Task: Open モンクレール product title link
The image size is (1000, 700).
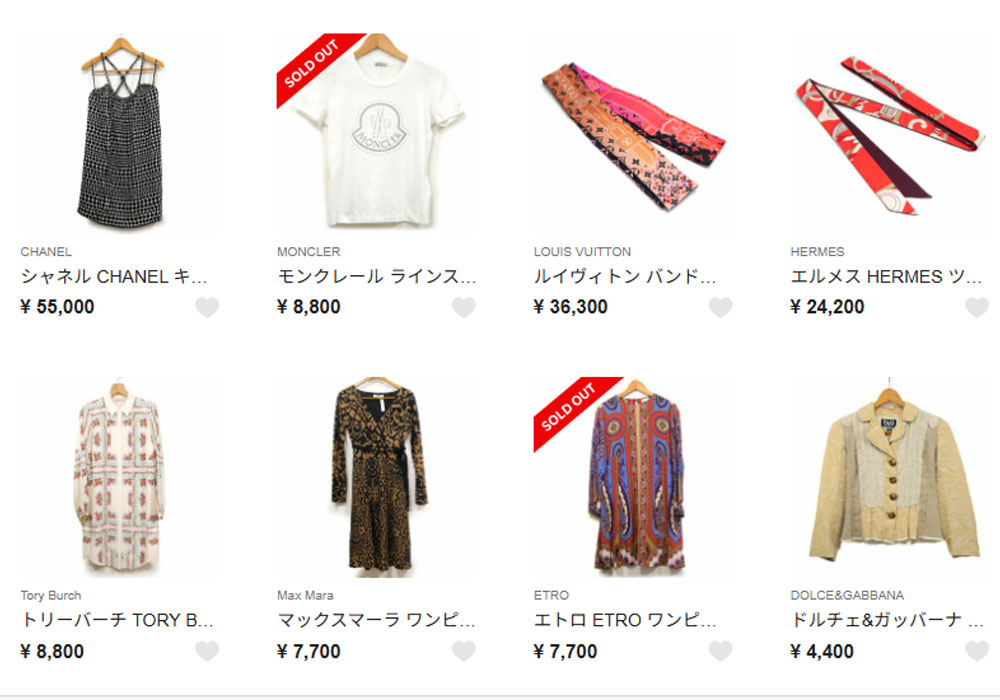Action: pyautogui.click(x=377, y=277)
